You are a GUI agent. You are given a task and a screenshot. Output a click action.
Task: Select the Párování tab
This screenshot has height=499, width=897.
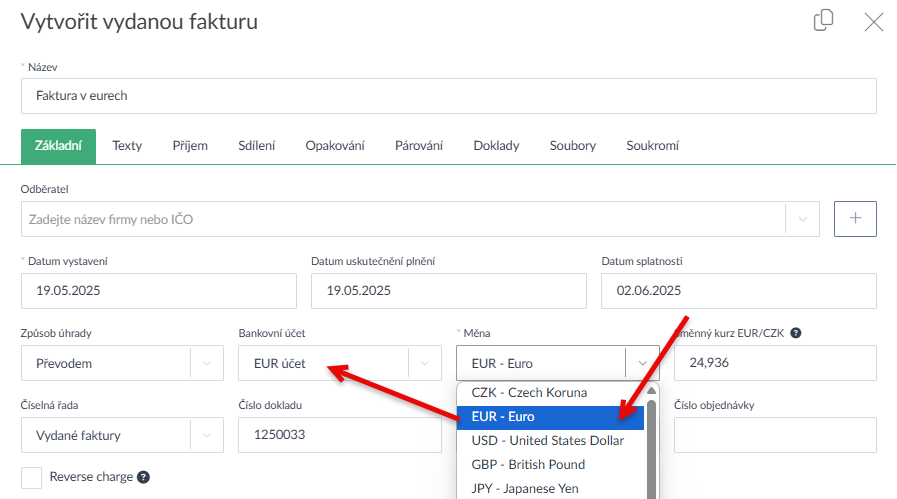[x=419, y=146]
